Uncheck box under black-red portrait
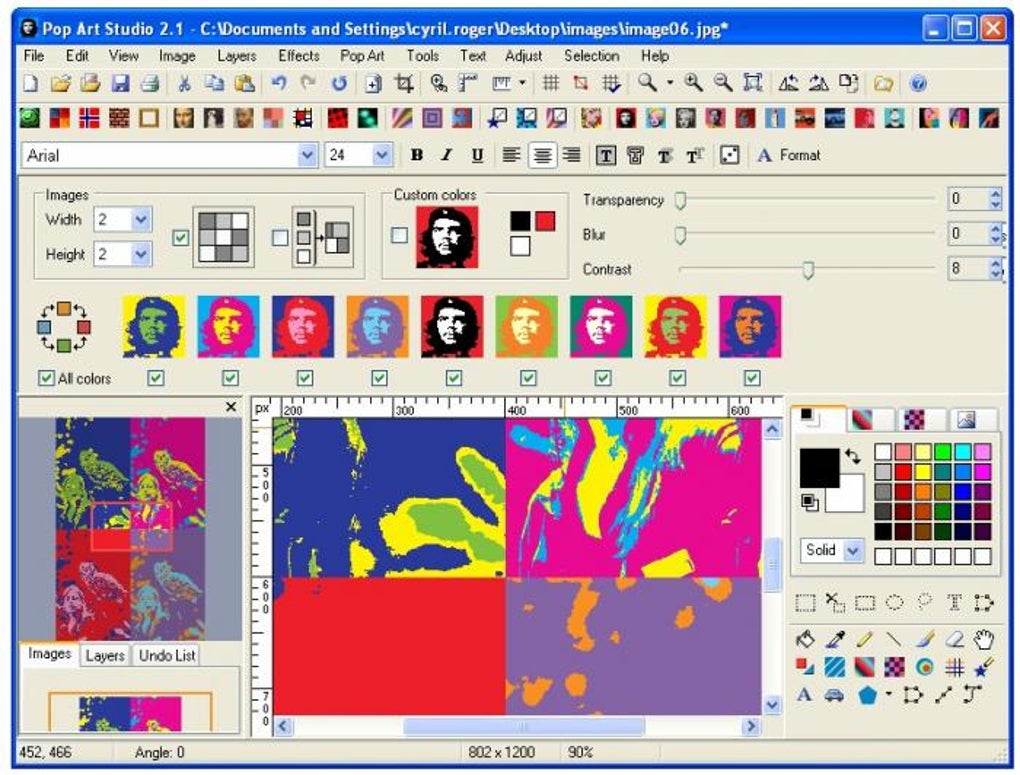The height and width of the screenshot is (775, 1020). 453,378
